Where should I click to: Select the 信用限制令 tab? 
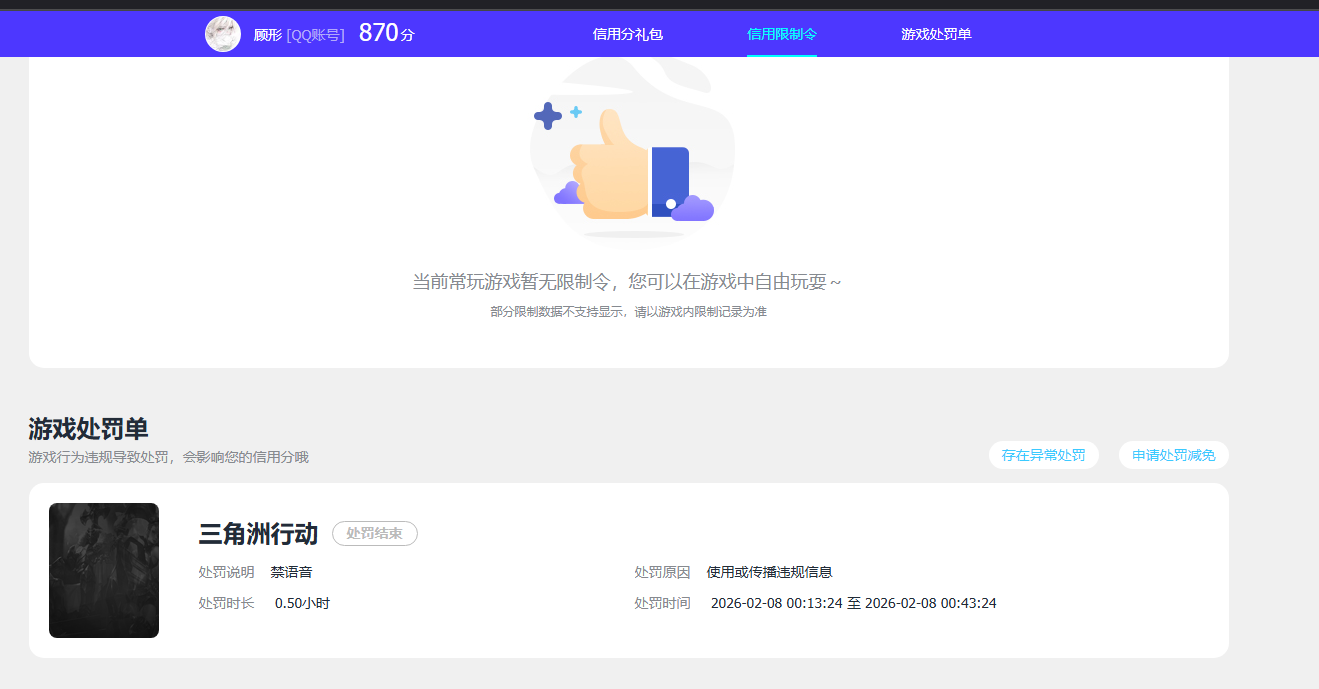pos(782,34)
